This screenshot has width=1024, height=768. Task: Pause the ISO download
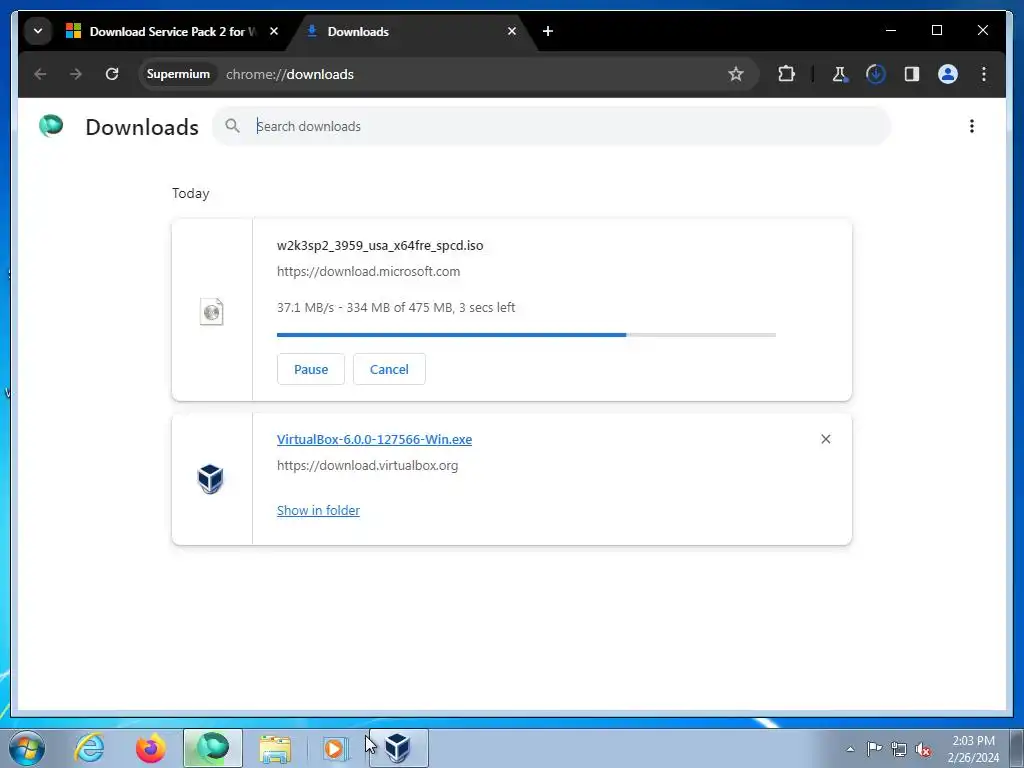click(x=311, y=369)
